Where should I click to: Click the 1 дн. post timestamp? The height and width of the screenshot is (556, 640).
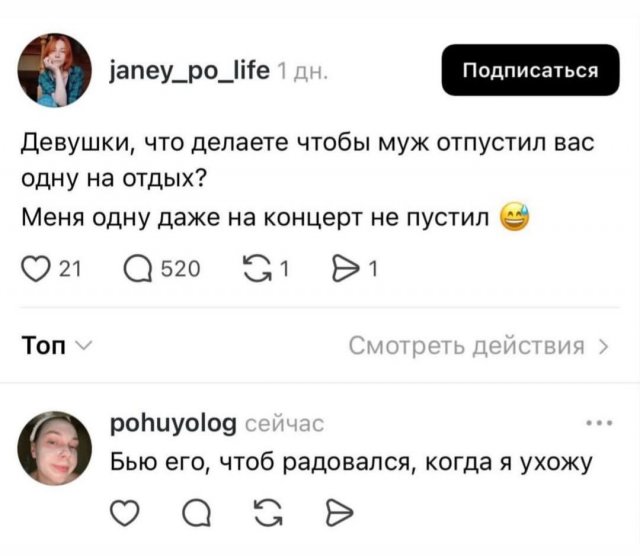pyautogui.click(x=302, y=72)
